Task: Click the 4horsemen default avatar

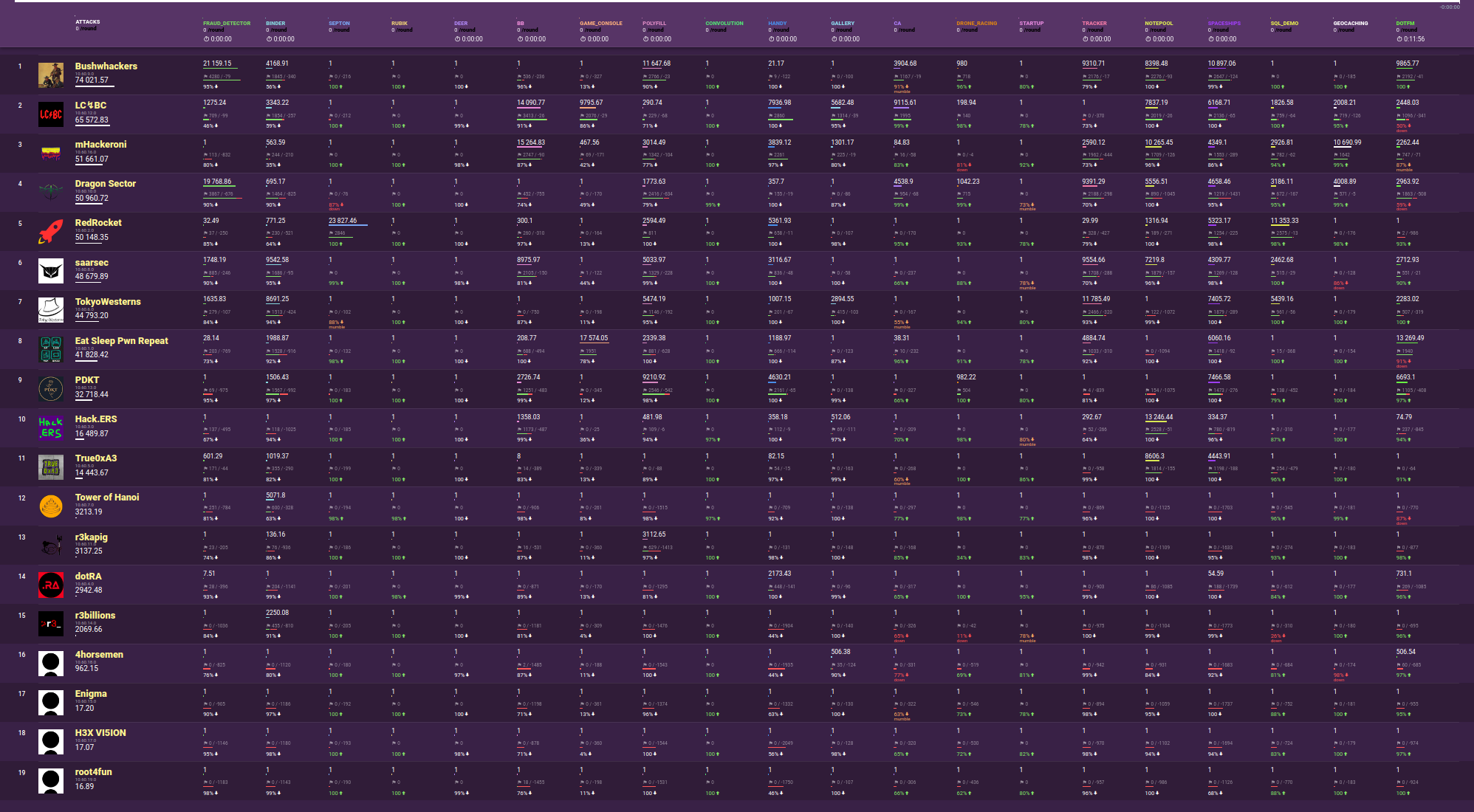Action: pyautogui.click(x=51, y=664)
